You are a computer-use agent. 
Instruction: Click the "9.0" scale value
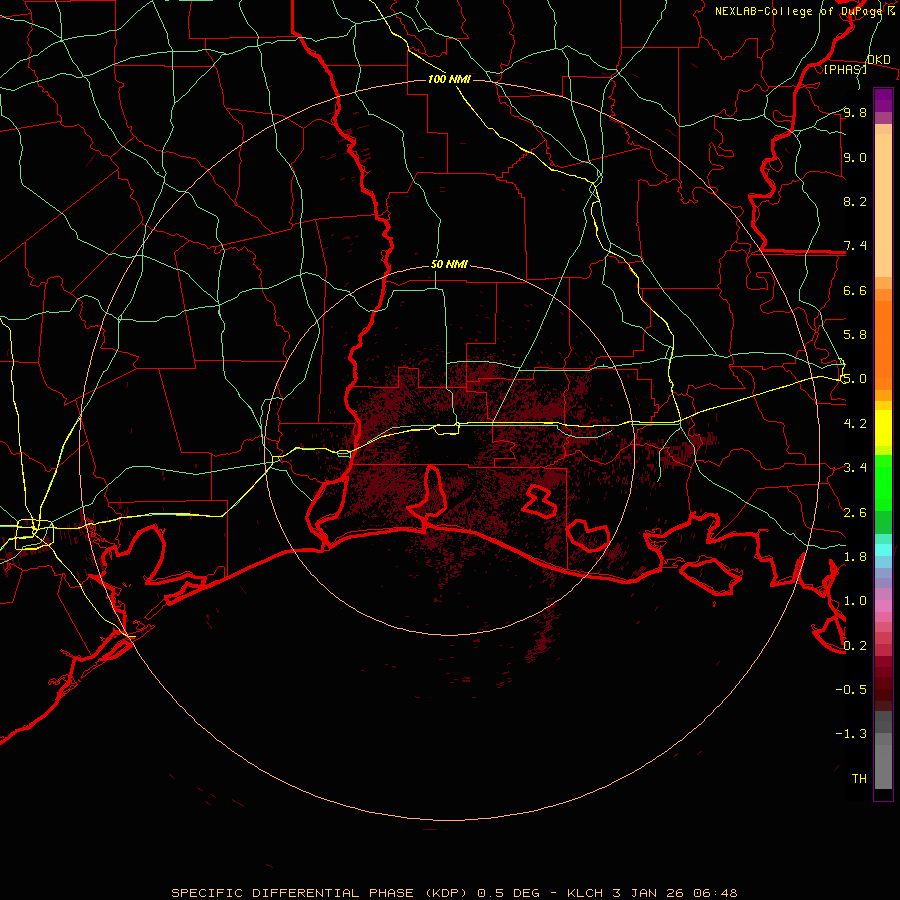[855, 157]
